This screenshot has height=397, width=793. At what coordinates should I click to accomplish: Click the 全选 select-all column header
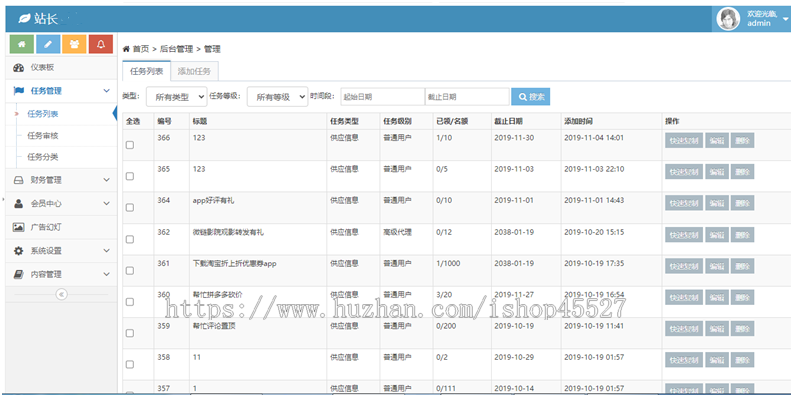pos(133,121)
